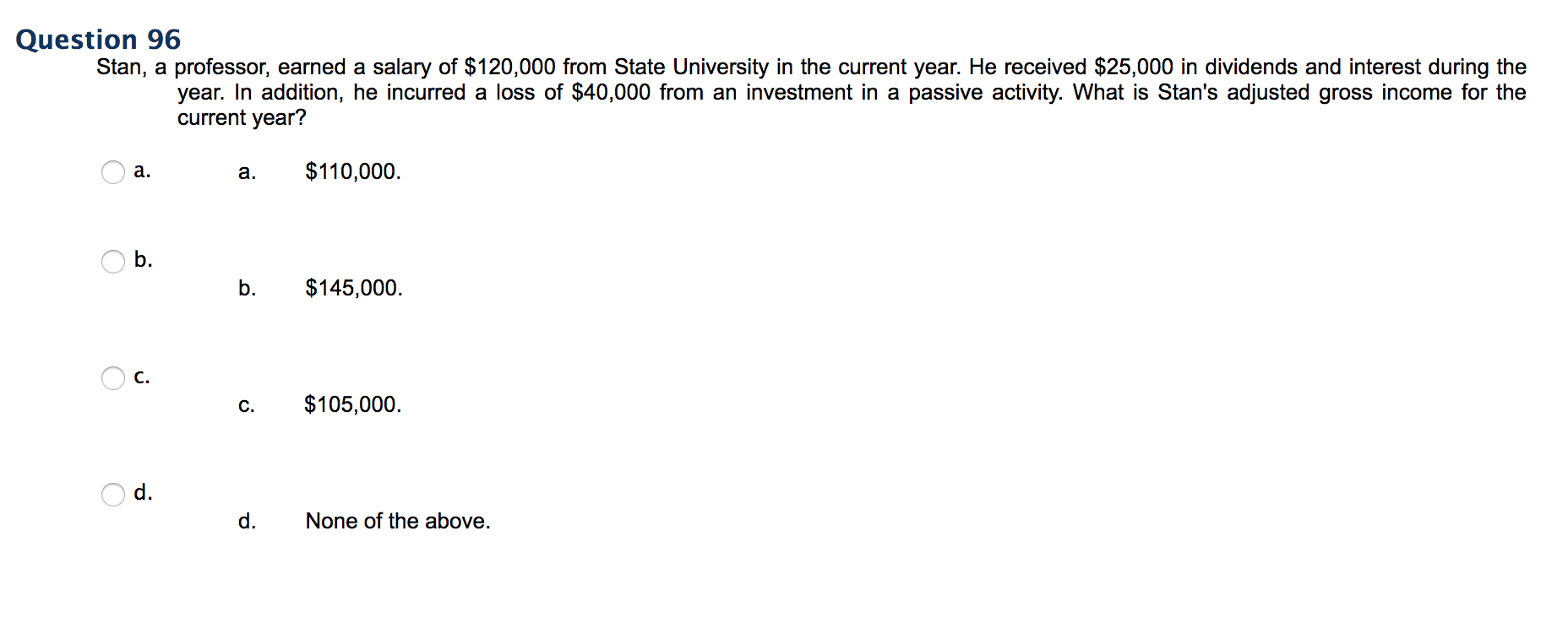Click the 'c.' label beside third radio
This screenshot has height=623, width=1568.
pyautogui.click(x=142, y=377)
